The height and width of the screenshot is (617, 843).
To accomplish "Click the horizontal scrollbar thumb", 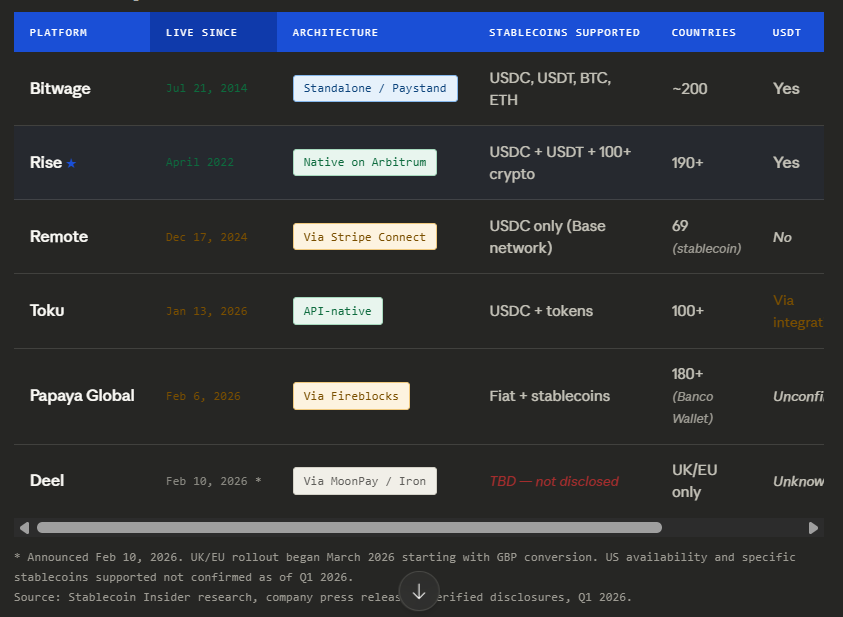I will pyautogui.click(x=349, y=527).
